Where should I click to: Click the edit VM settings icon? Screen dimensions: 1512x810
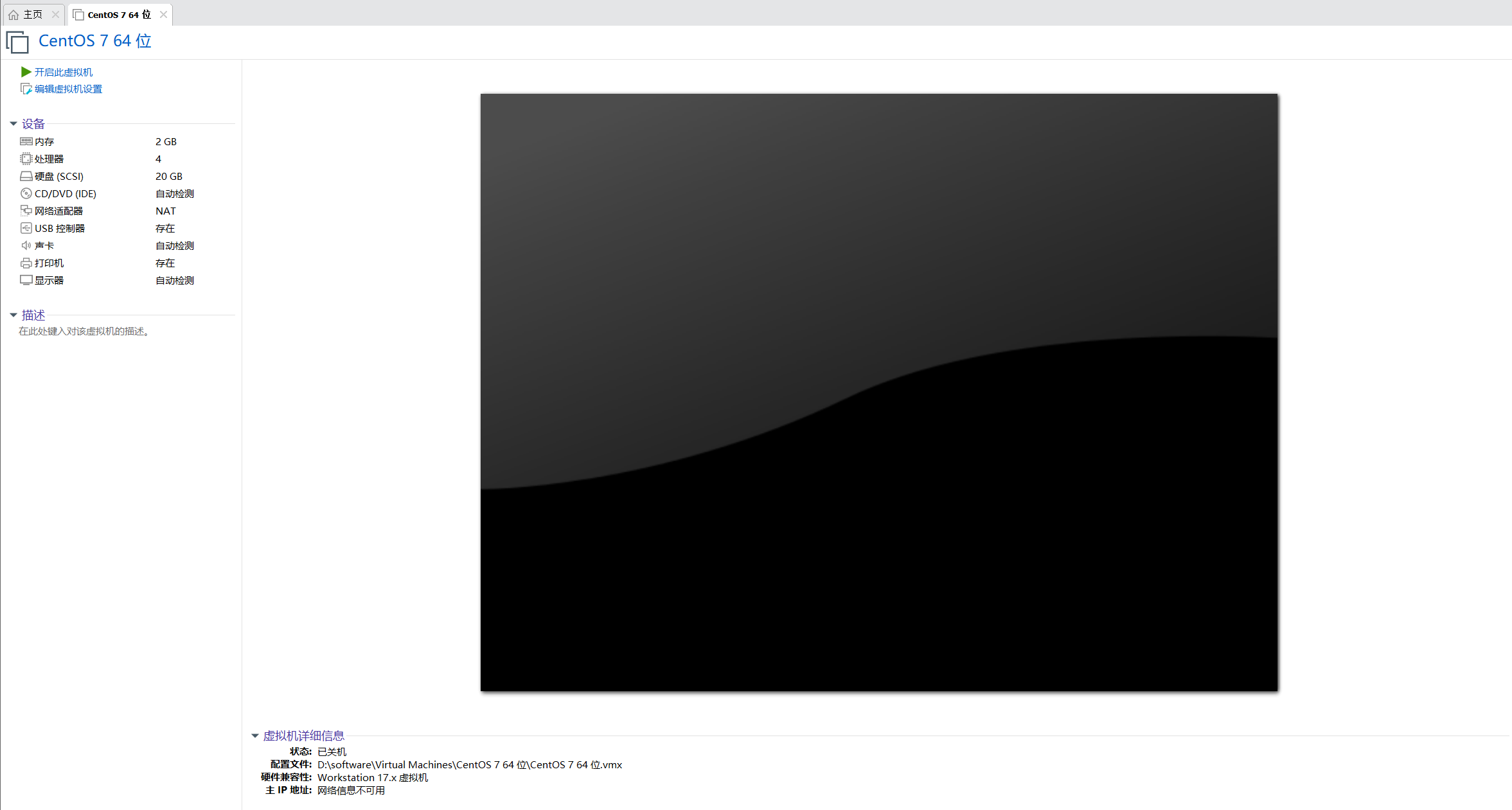(x=26, y=89)
